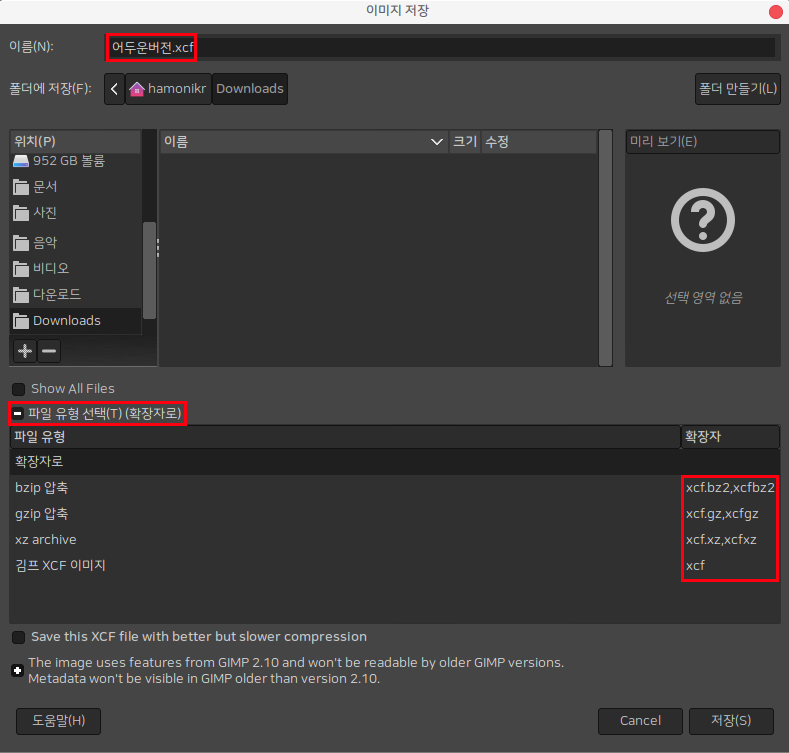Click the plus icon to add bookmark
This screenshot has height=753, width=789.
[x=24, y=351]
